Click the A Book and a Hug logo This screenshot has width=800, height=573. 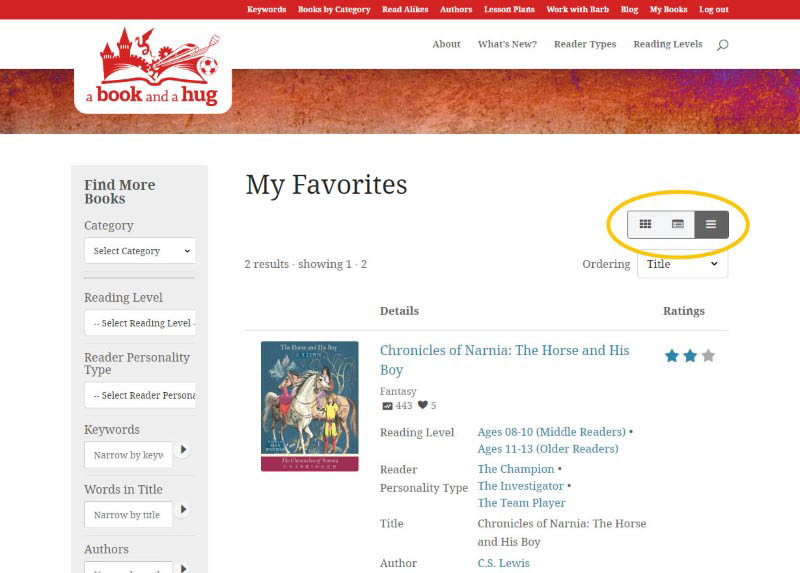click(153, 71)
